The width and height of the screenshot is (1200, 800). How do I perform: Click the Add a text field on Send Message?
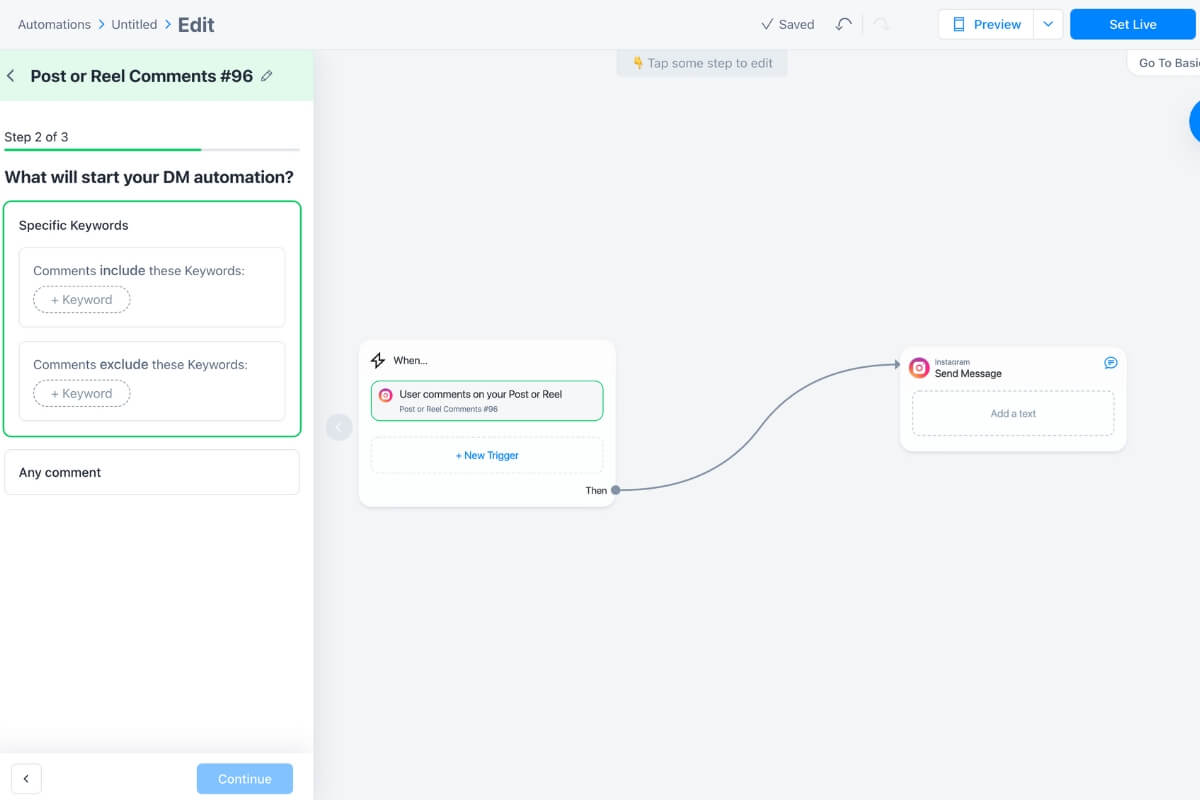click(1013, 413)
